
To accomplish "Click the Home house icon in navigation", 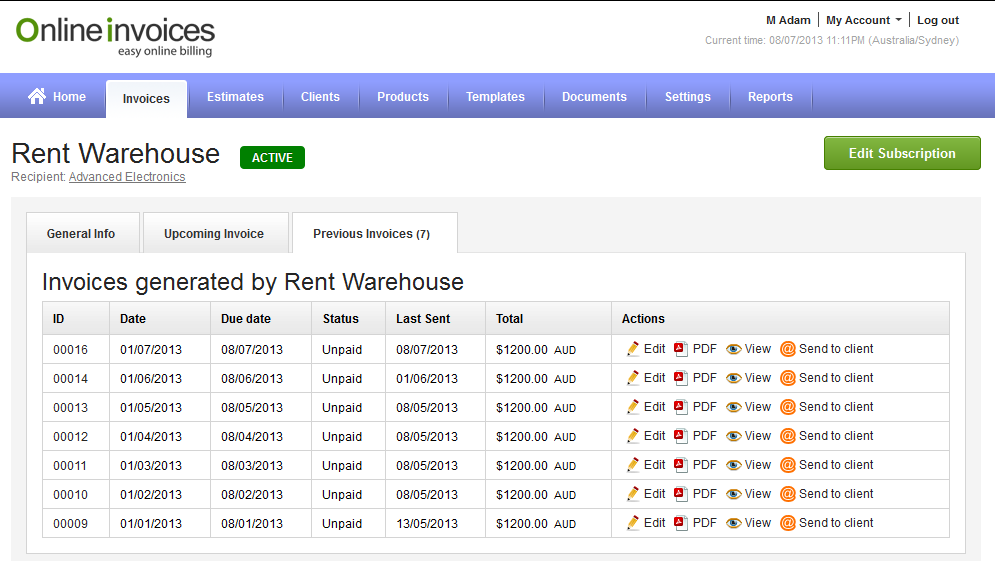I will click(x=37, y=96).
